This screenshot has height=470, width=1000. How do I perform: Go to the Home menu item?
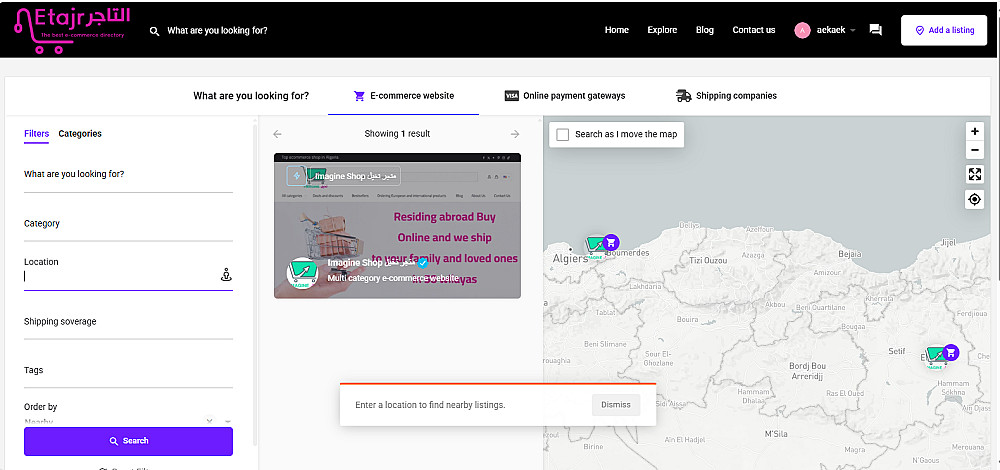point(617,30)
